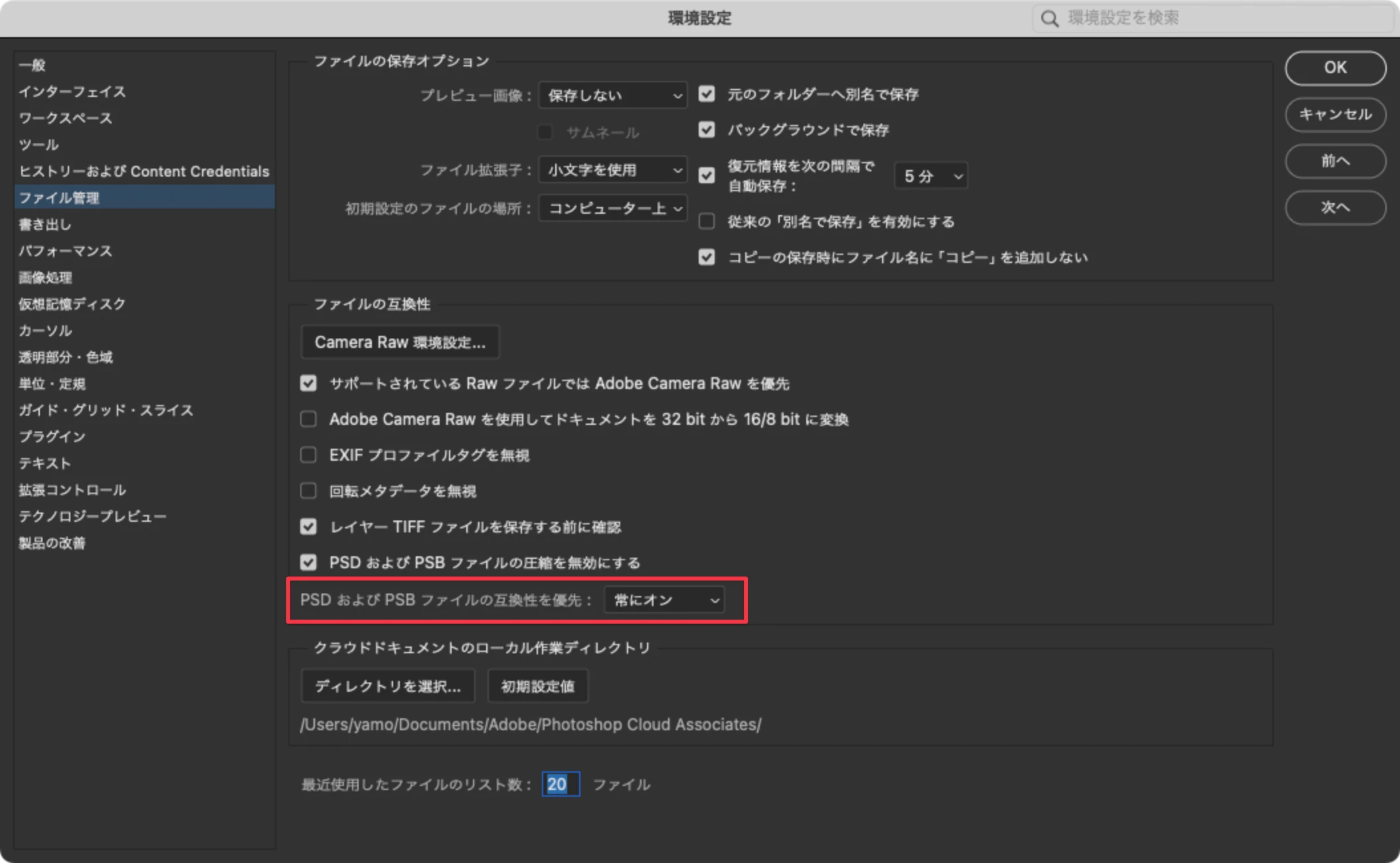
Task: Click the recent files list count field
Action: 560,784
